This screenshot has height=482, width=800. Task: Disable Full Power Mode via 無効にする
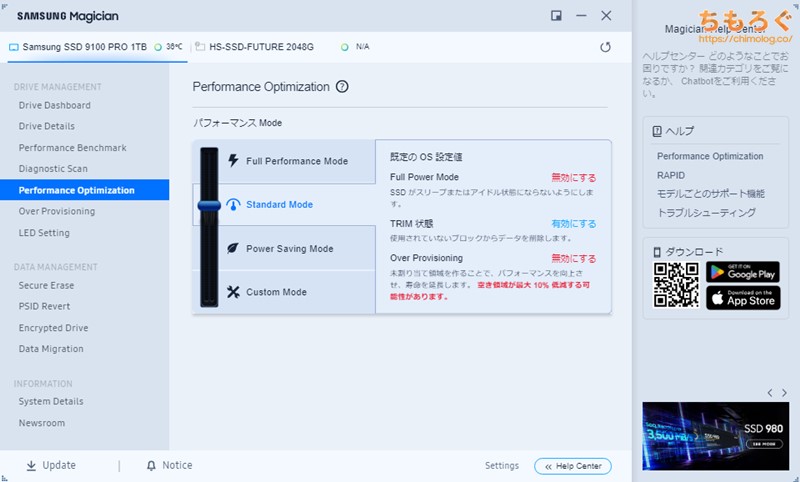pyautogui.click(x=573, y=177)
